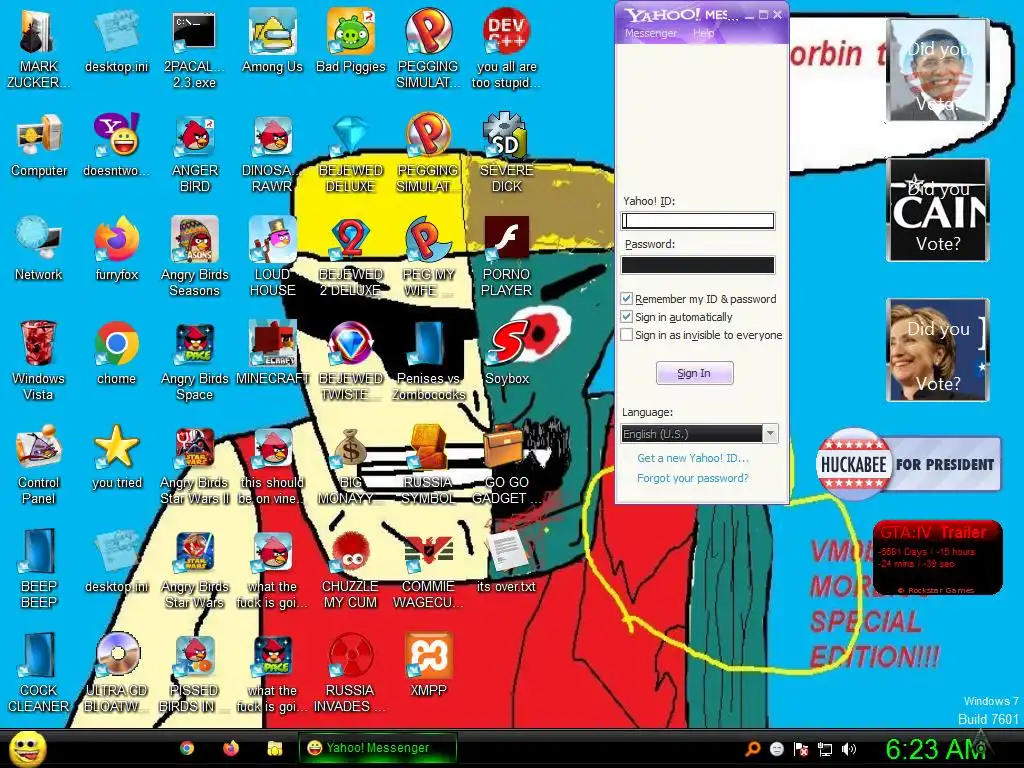Select the you tried star icon
This screenshot has width=1024, height=768.
click(x=117, y=456)
